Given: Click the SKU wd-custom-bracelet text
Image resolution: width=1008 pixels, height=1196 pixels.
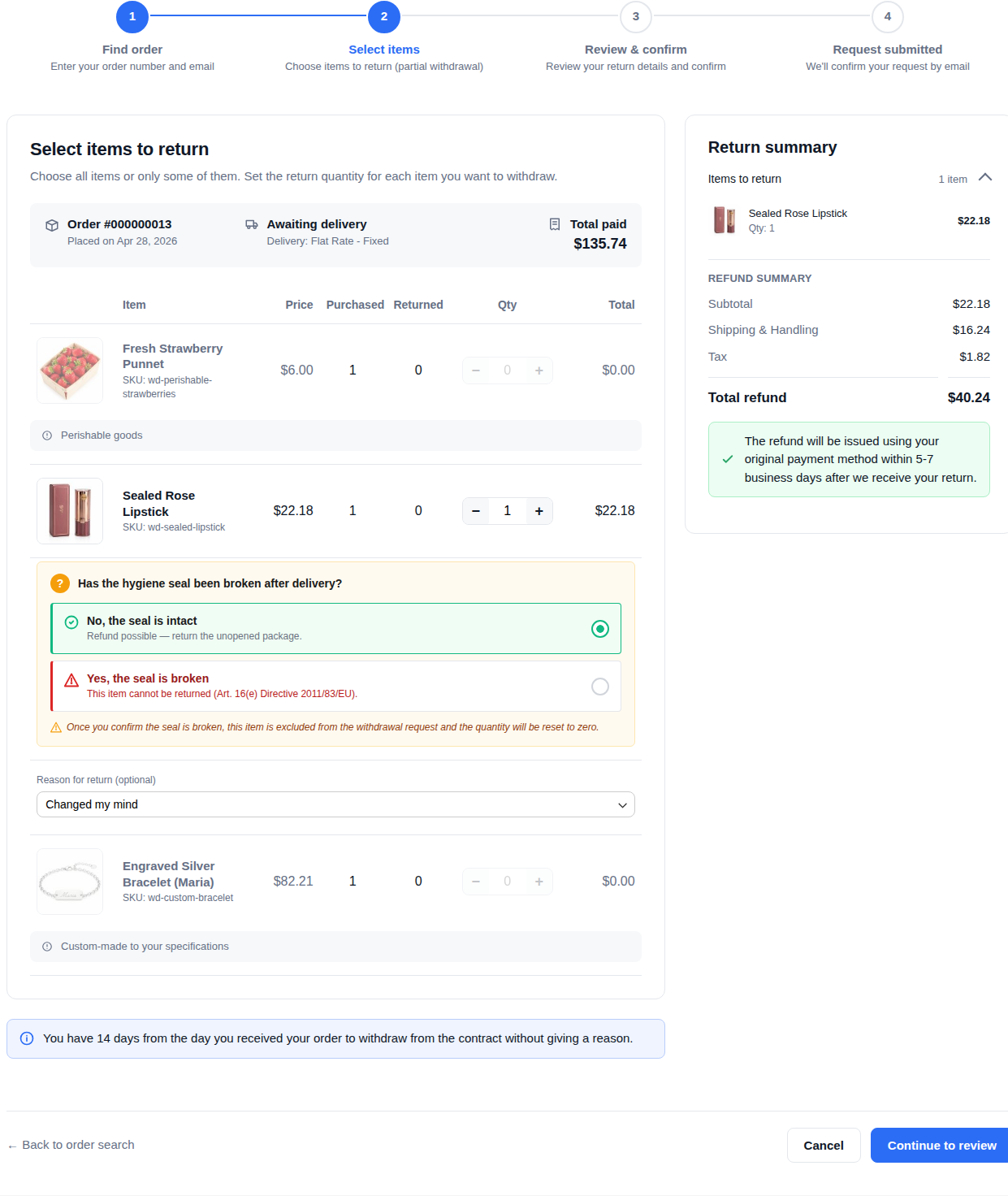Looking at the screenshot, I should (178, 898).
